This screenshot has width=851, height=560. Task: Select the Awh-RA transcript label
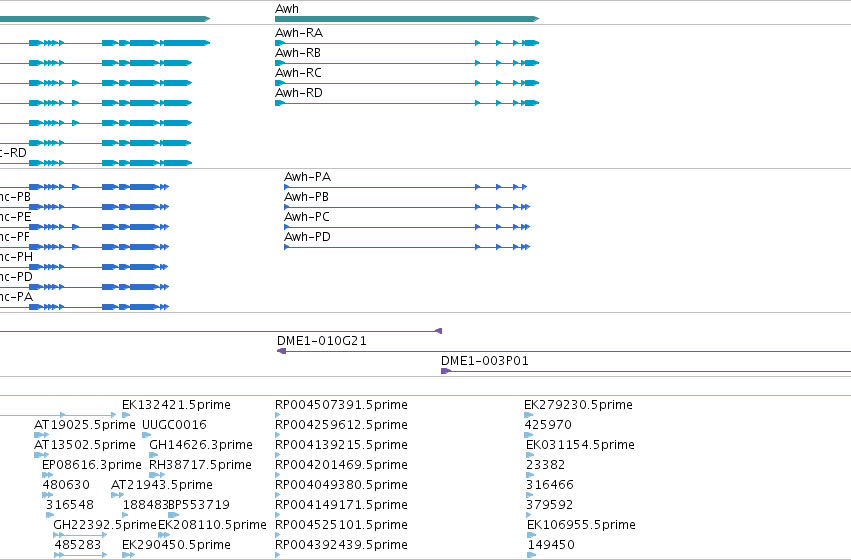(299, 33)
